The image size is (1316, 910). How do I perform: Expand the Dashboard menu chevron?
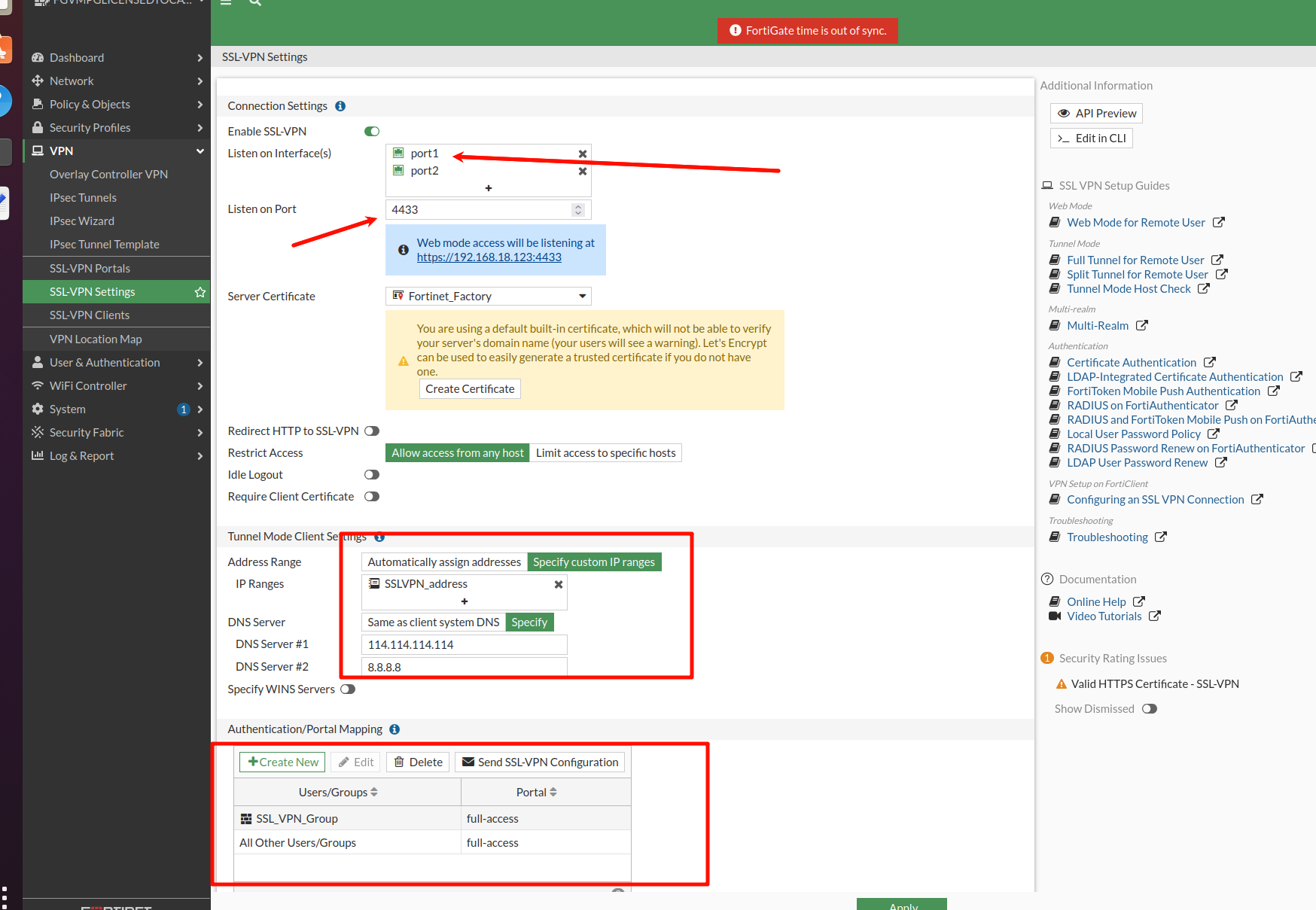[x=200, y=58]
